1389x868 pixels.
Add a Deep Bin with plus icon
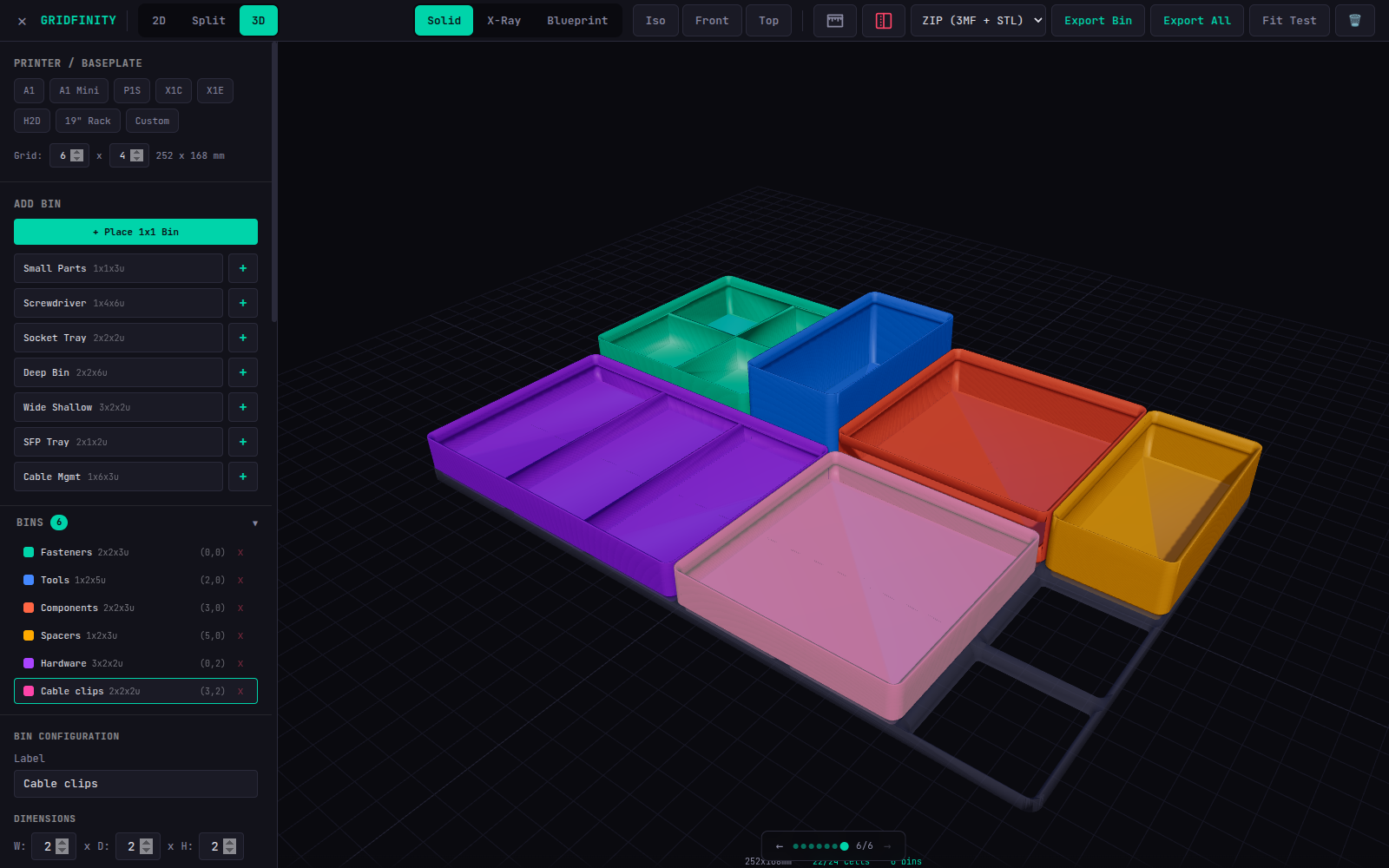click(x=243, y=372)
